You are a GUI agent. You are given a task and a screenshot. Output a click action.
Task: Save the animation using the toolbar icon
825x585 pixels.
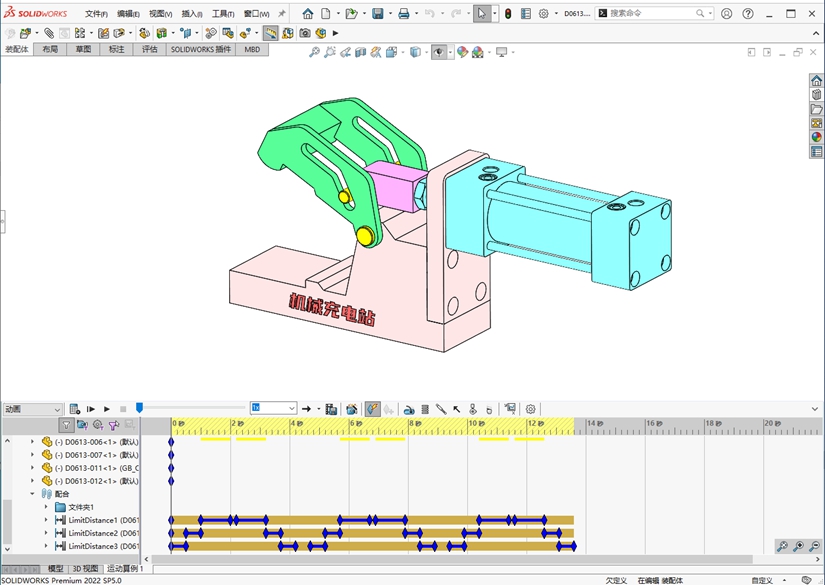(331, 409)
